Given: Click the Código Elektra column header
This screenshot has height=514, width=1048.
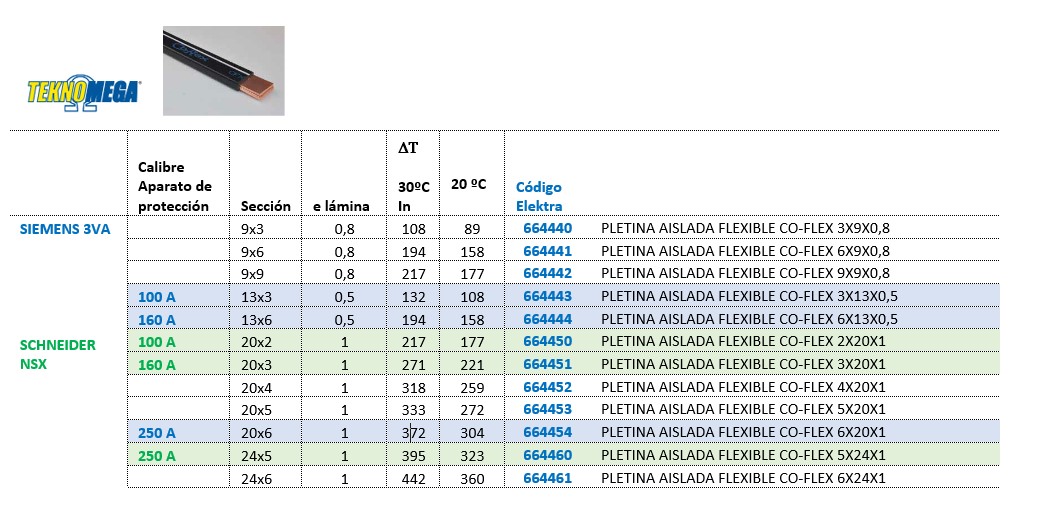Looking at the screenshot, I should (x=539, y=197).
